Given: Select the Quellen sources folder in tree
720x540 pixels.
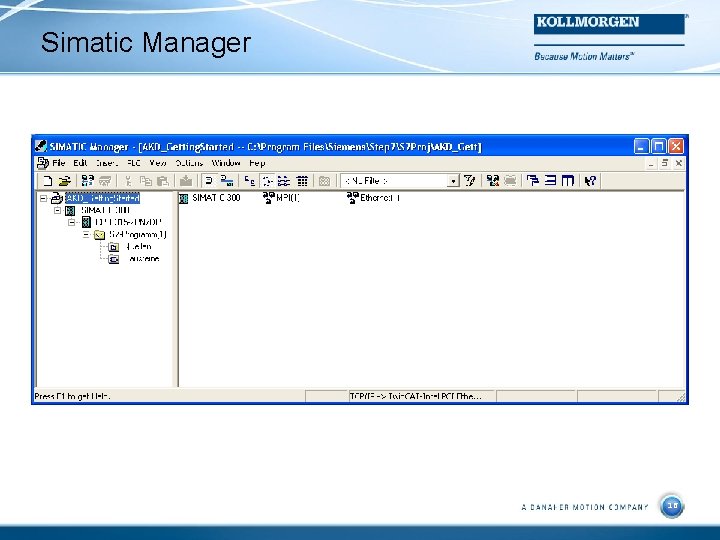Looking at the screenshot, I should 138,247.
